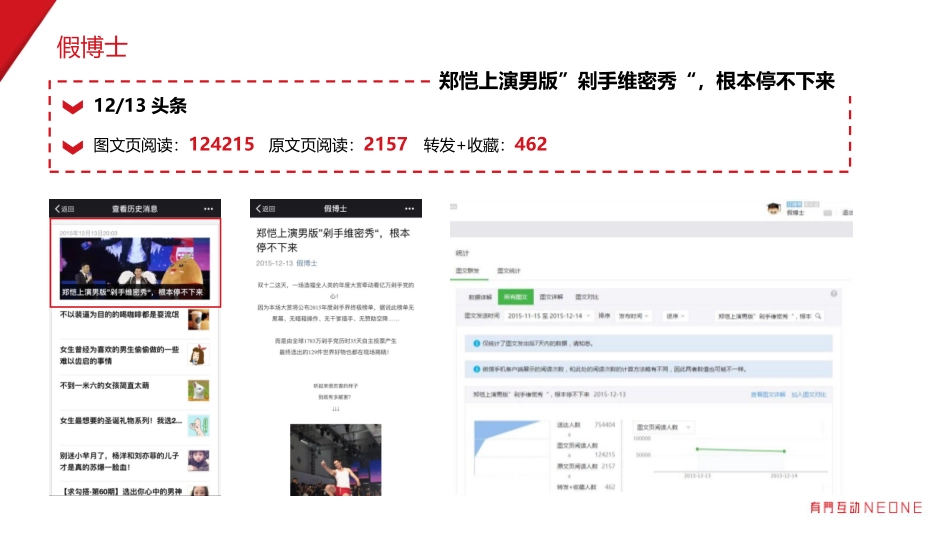Click the info icon beside the 7-day data notice
The height and width of the screenshot is (535, 950).
point(476,344)
